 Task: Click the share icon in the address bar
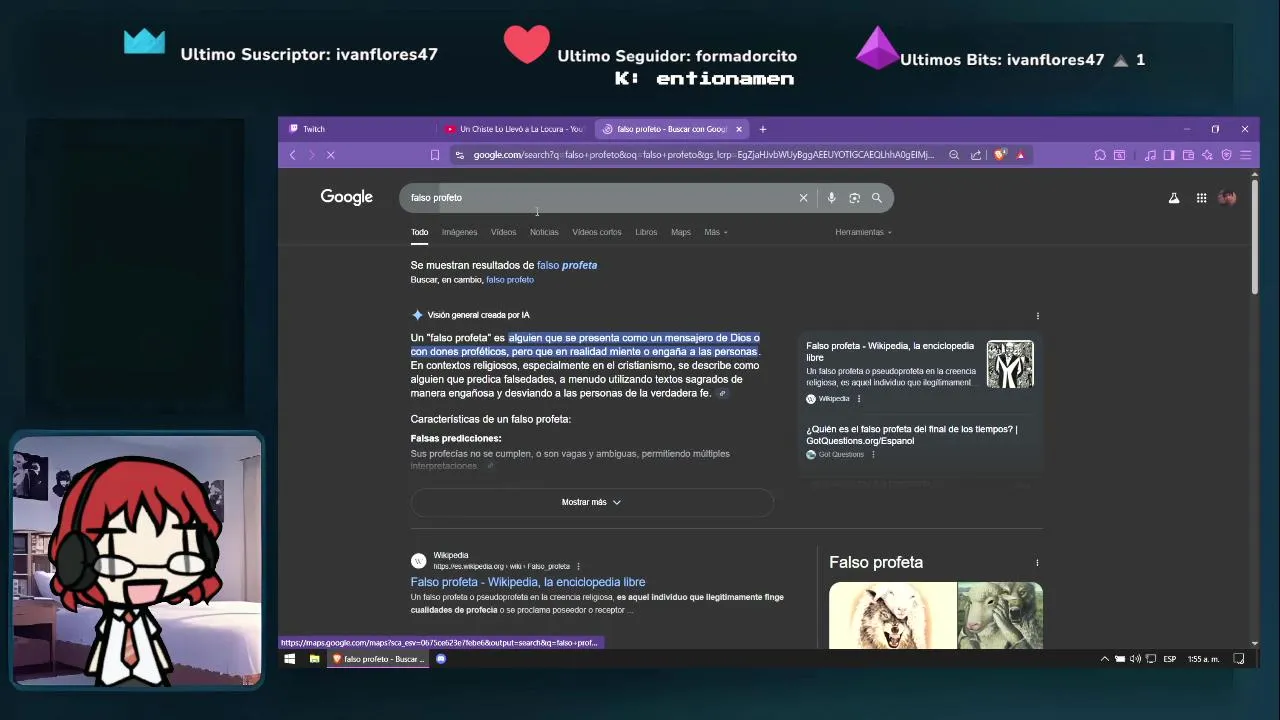coord(976,155)
